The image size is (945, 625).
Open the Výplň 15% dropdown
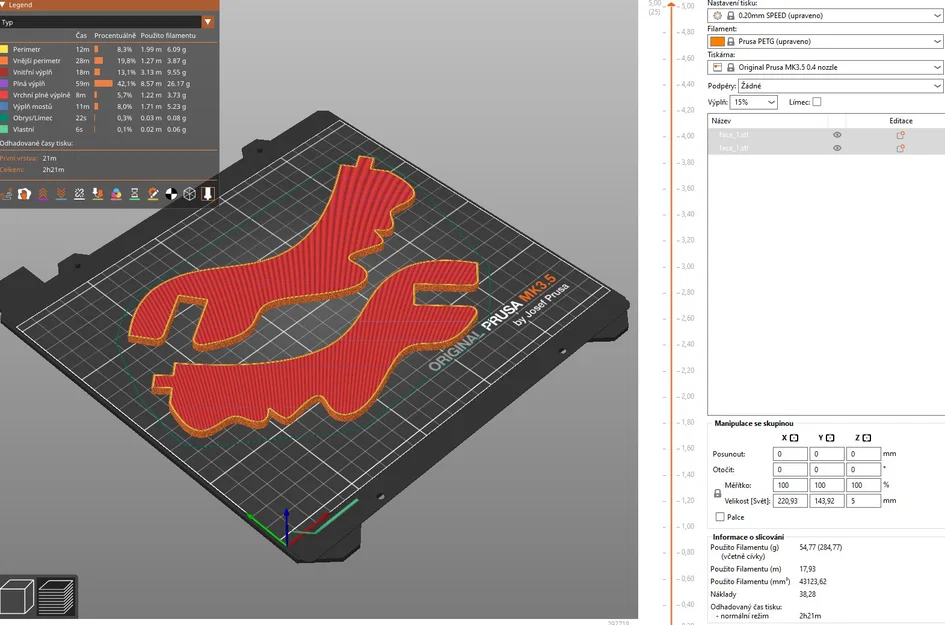753,101
